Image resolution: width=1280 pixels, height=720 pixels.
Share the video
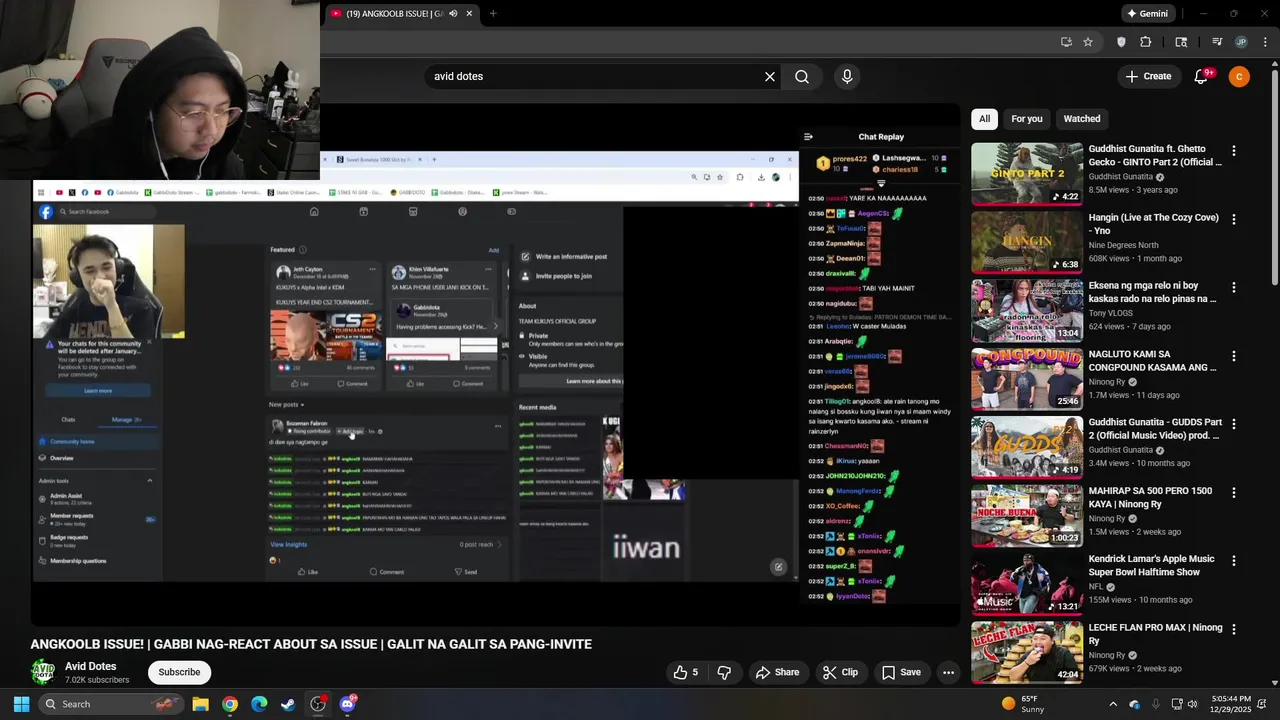777,672
